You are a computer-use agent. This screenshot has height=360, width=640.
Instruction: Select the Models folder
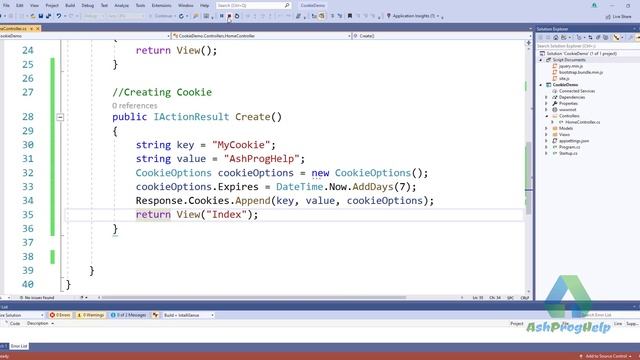coord(566,128)
